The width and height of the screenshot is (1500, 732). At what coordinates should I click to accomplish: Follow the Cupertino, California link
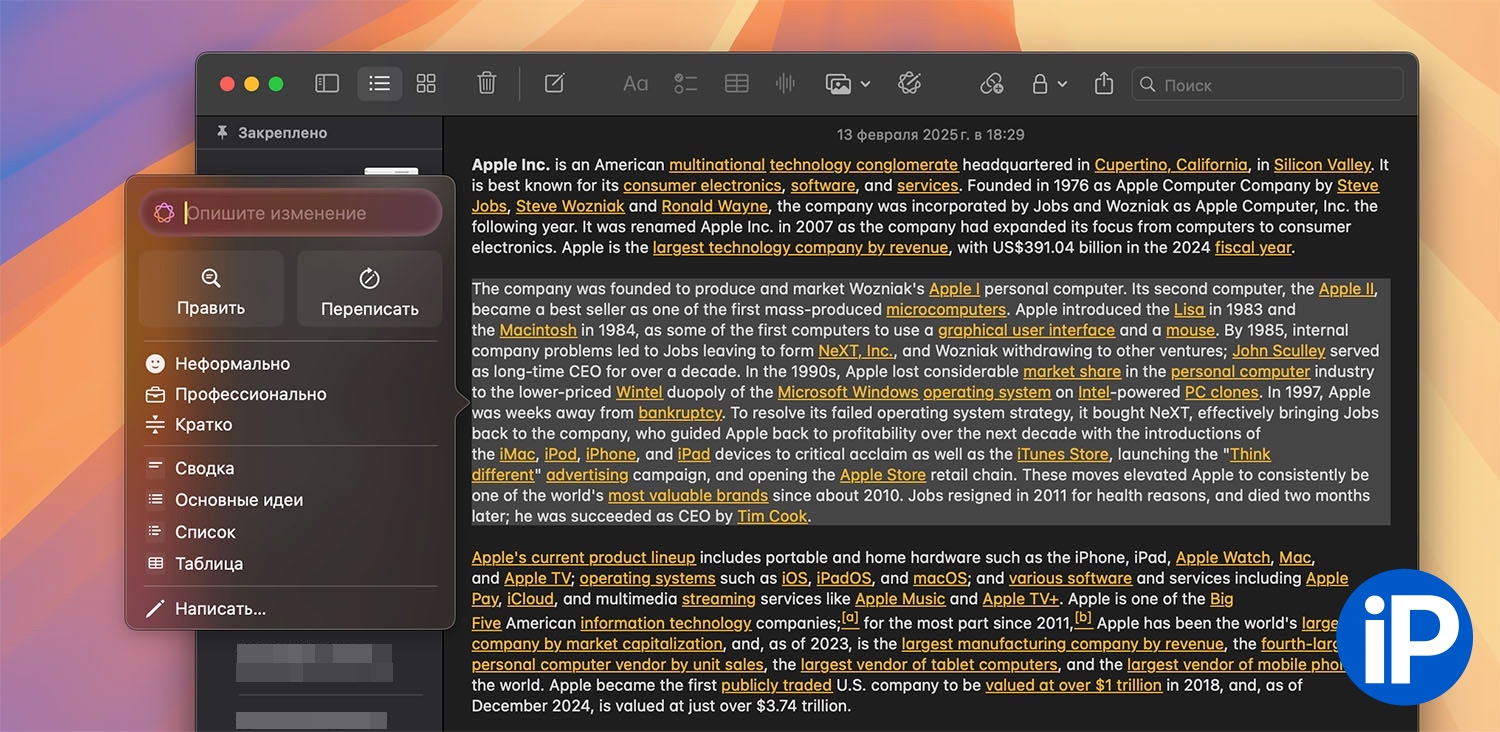pyautogui.click(x=1171, y=165)
